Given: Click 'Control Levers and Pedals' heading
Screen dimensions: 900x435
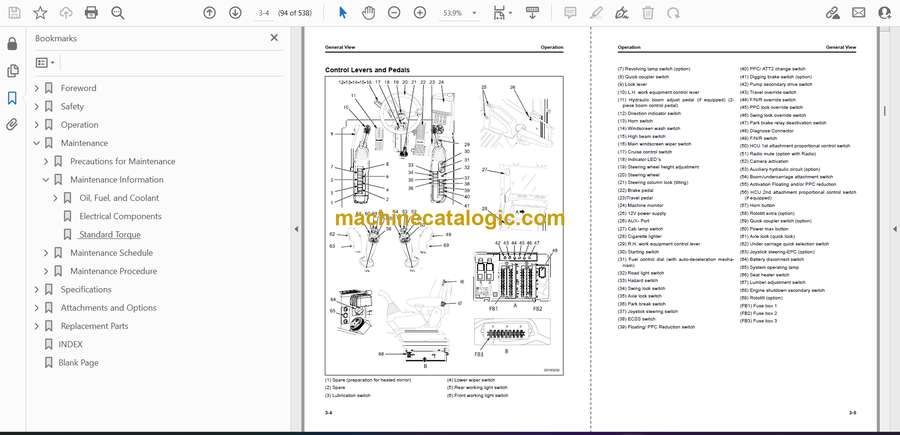Looking at the screenshot, I should coord(367,70).
